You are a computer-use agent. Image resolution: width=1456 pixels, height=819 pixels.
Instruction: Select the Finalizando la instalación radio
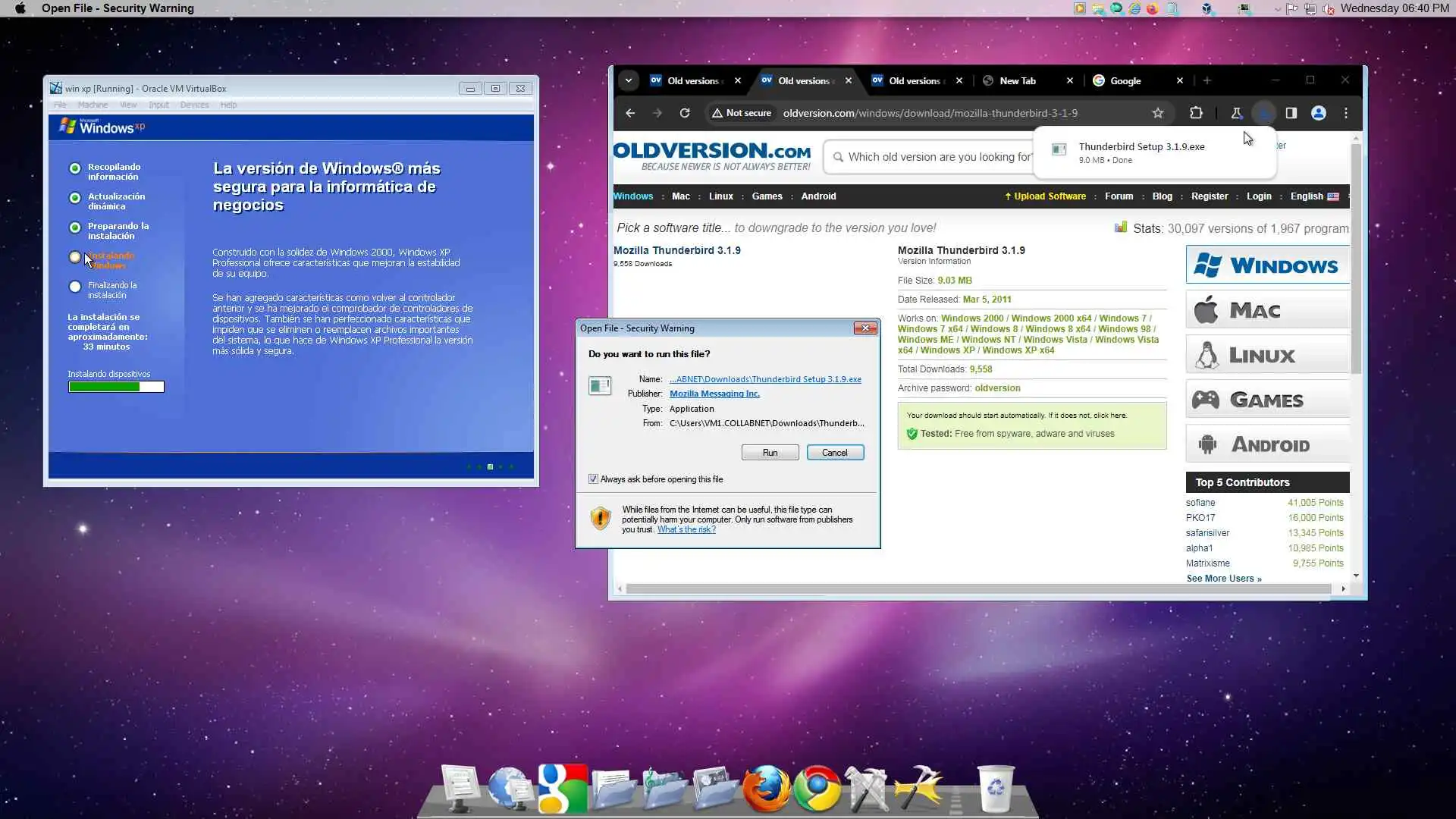pos(75,287)
